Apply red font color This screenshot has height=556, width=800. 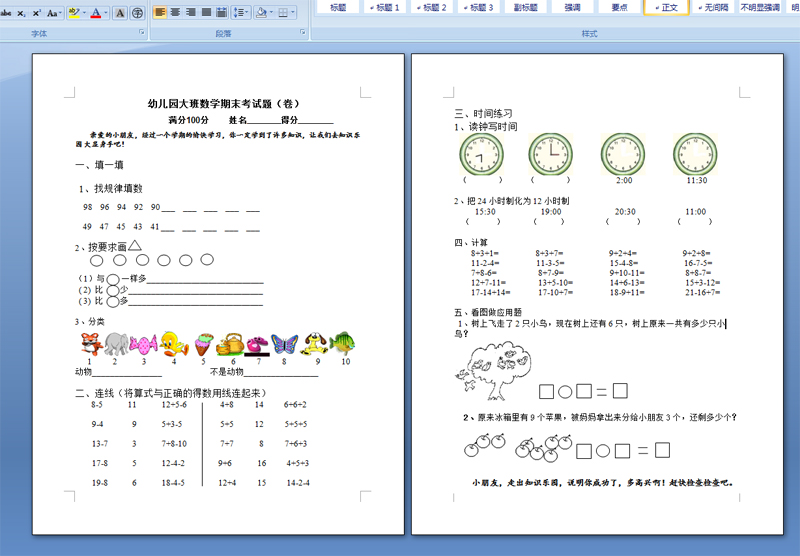click(x=95, y=13)
